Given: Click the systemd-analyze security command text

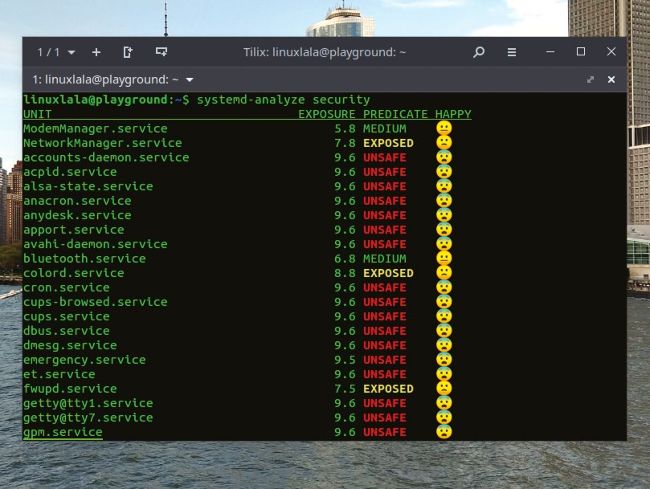Looking at the screenshot, I should tap(284, 100).
